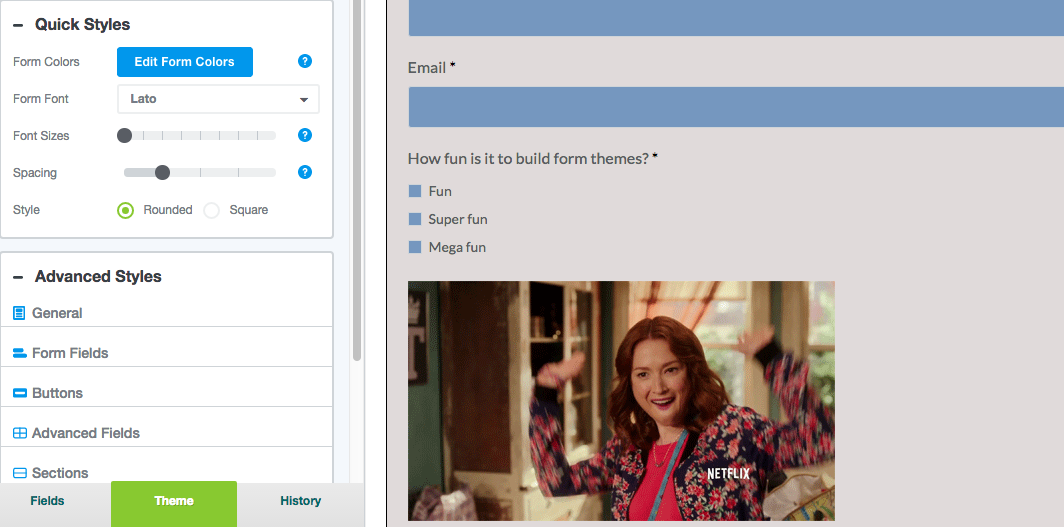The image size is (1064, 527).
Task: Click the sidebar vertical scrollbar
Action: 357,180
